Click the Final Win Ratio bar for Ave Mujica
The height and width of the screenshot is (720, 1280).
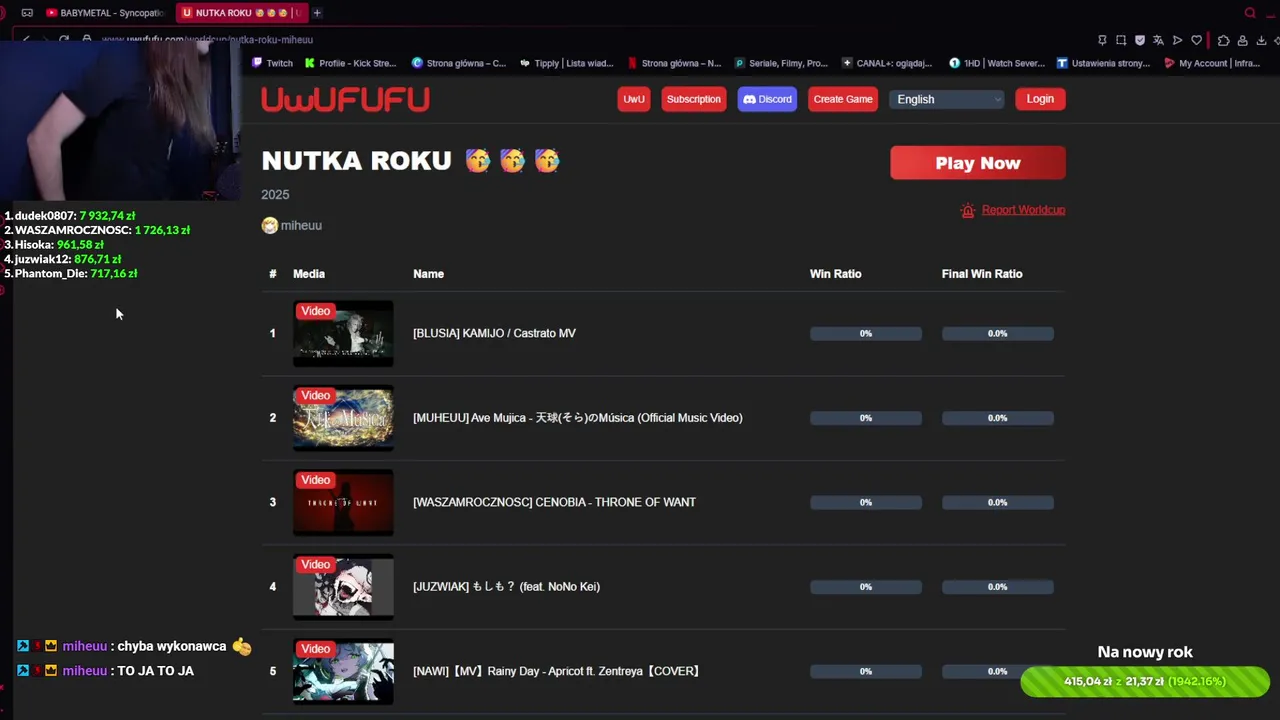tap(998, 418)
